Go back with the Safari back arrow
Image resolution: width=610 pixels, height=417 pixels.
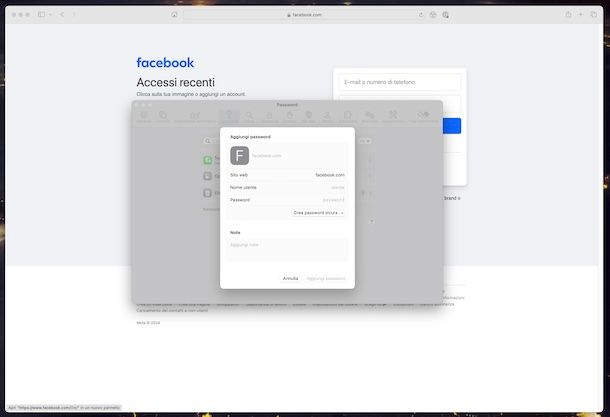62,14
